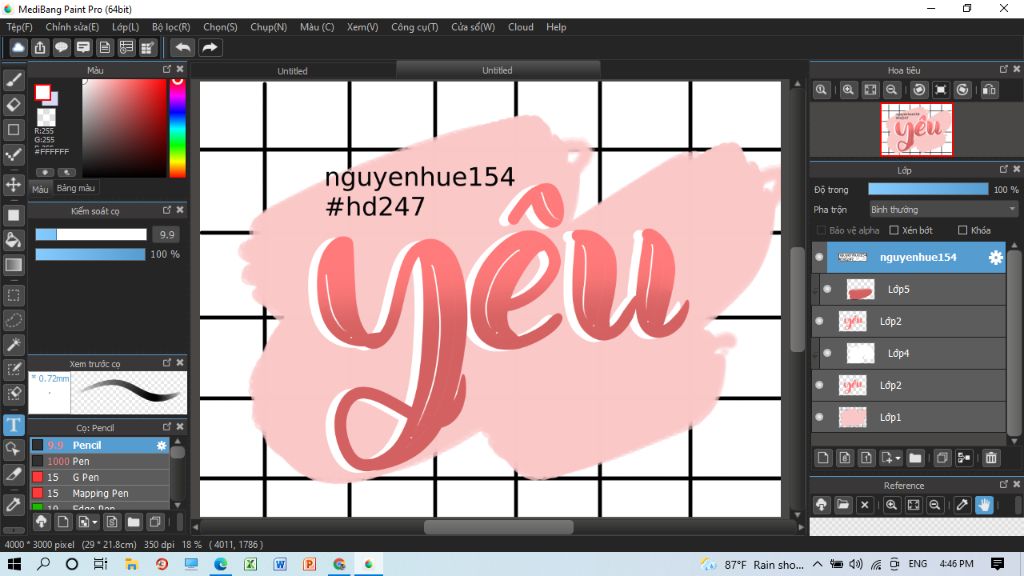The width and height of the screenshot is (1024, 576).
Task: Enable the Khóa lock checkbox
Action: tap(962, 231)
